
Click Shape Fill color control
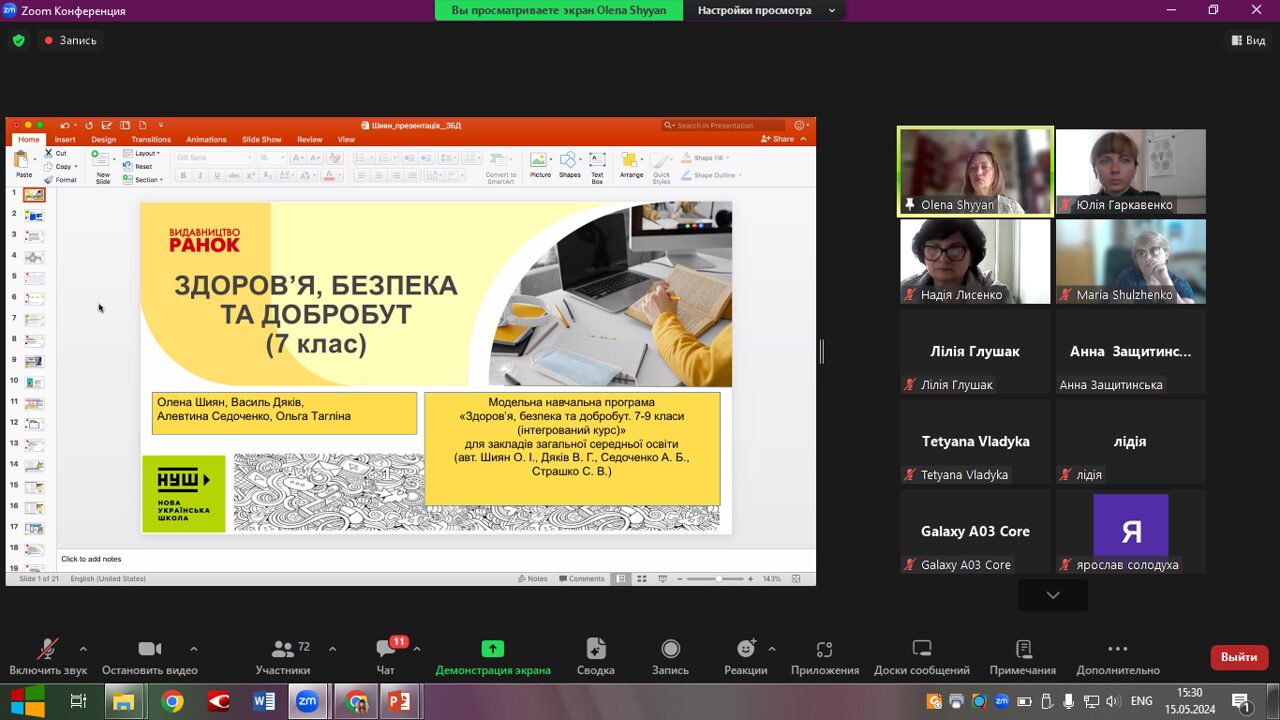[706, 158]
